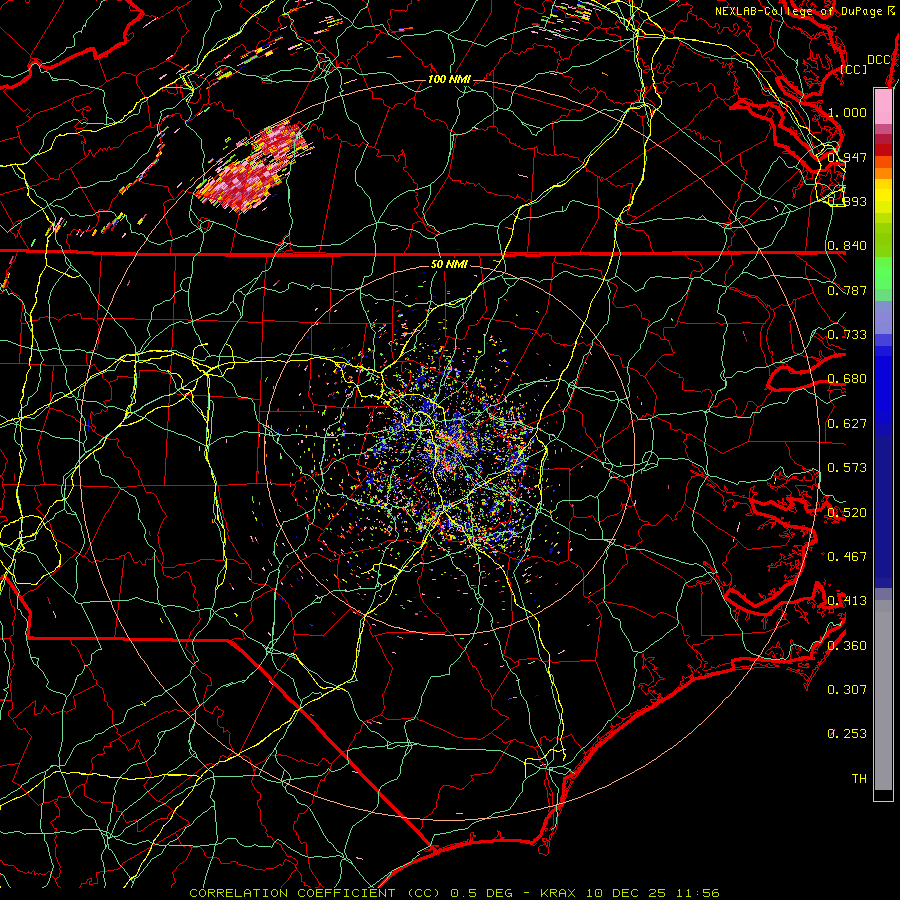Click the CORRELATION COEFFICIENT (CC) 0.5 DEG title text
Screen dimensions: 900x900
pyautogui.click(x=350, y=893)
